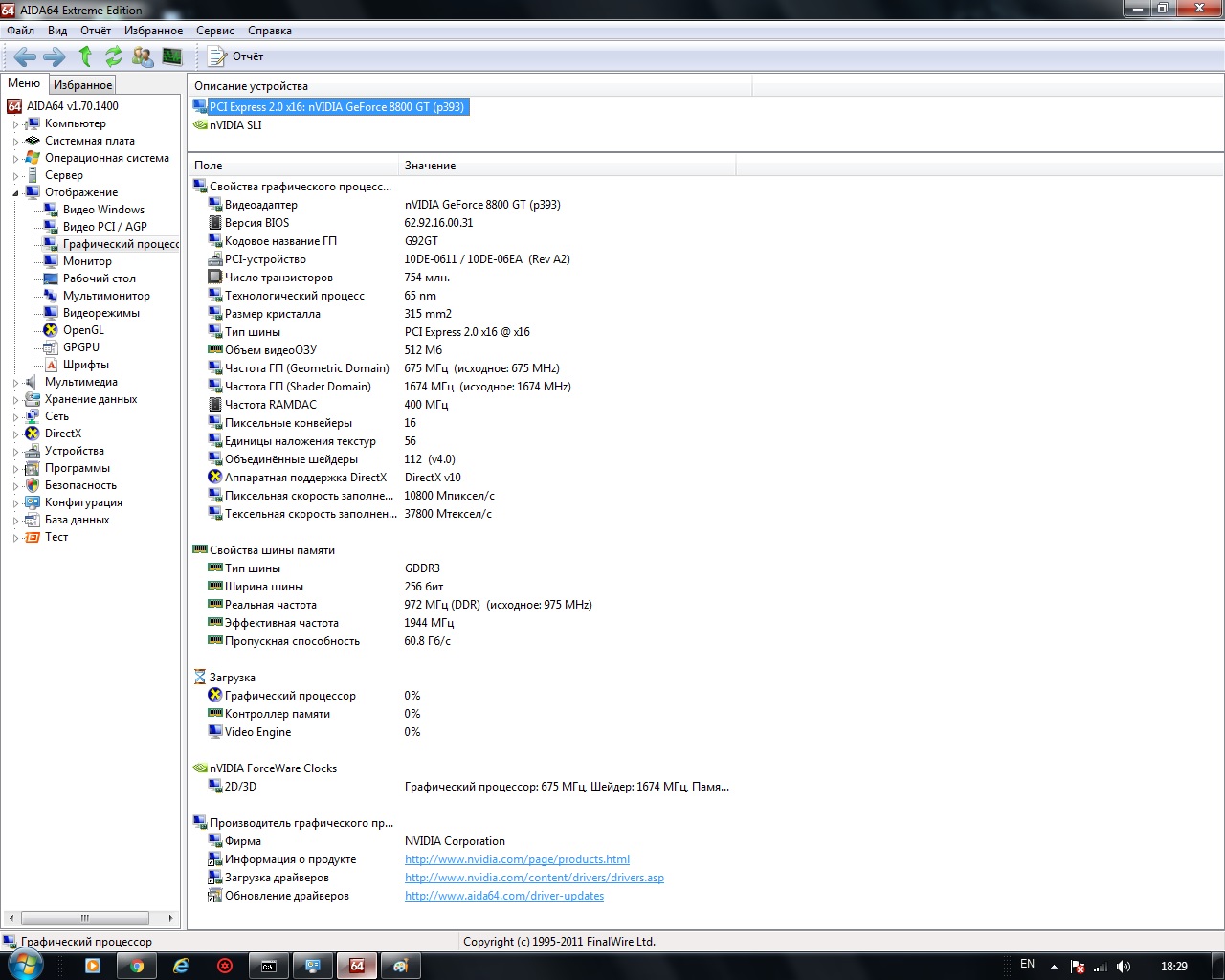Click the Forward navigation arrow in toolbar
This screenshot has width=1225, height=980.
coord(55,56)
